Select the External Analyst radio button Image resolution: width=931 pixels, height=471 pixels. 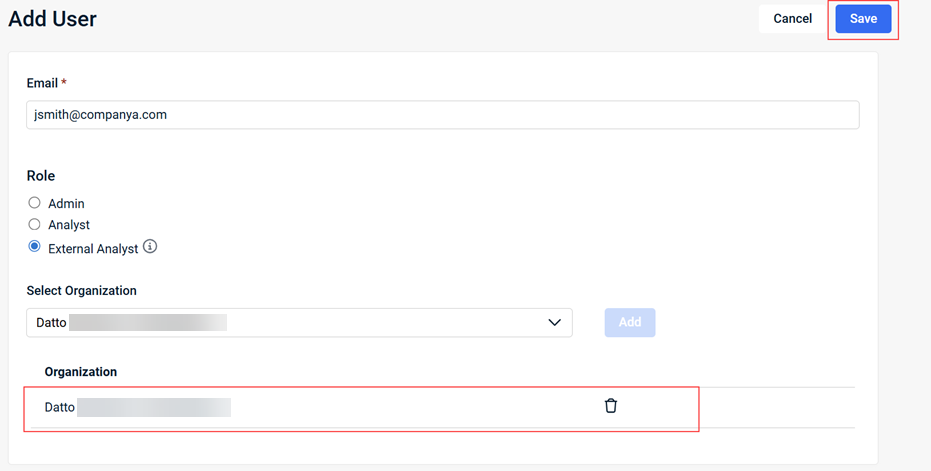click(34, 247)
